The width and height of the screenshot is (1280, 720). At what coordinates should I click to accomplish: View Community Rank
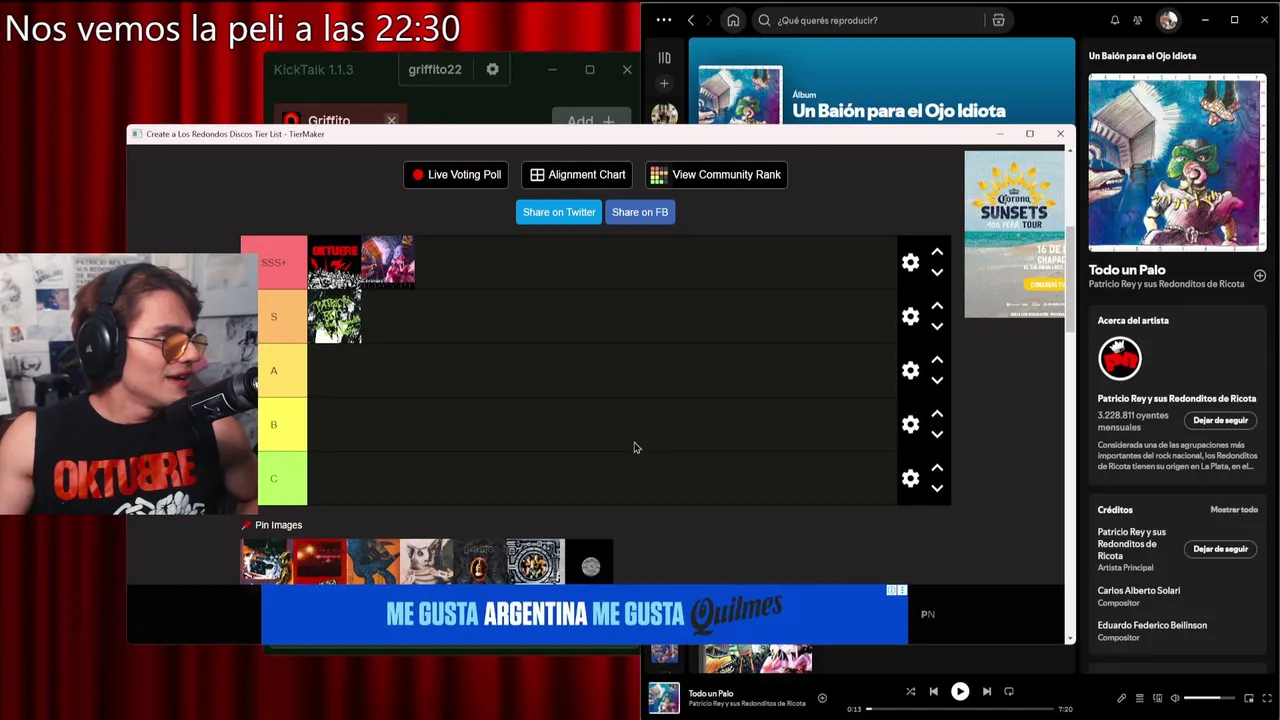pyautogui.click(x=716, y=175)
